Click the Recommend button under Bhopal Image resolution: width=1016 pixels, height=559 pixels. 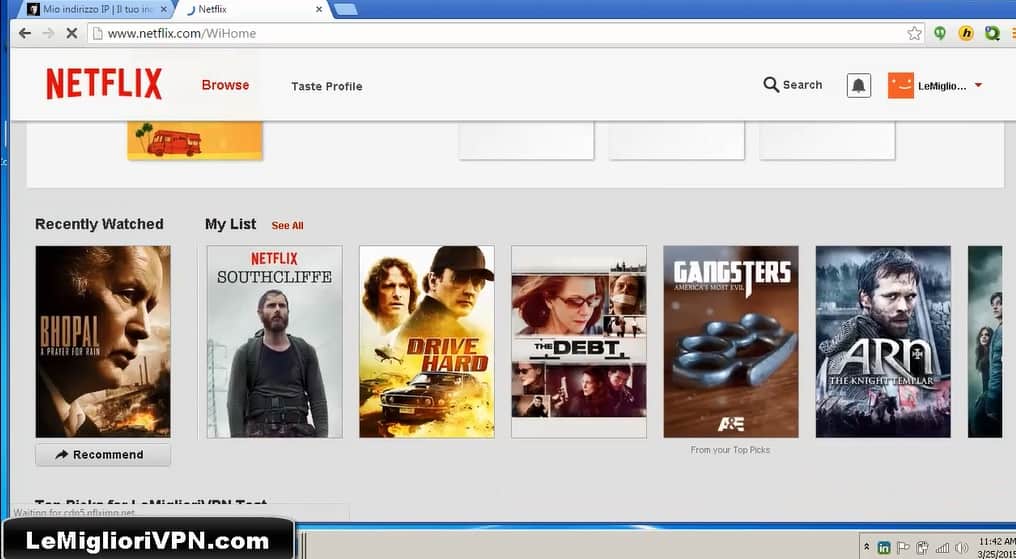103,455
